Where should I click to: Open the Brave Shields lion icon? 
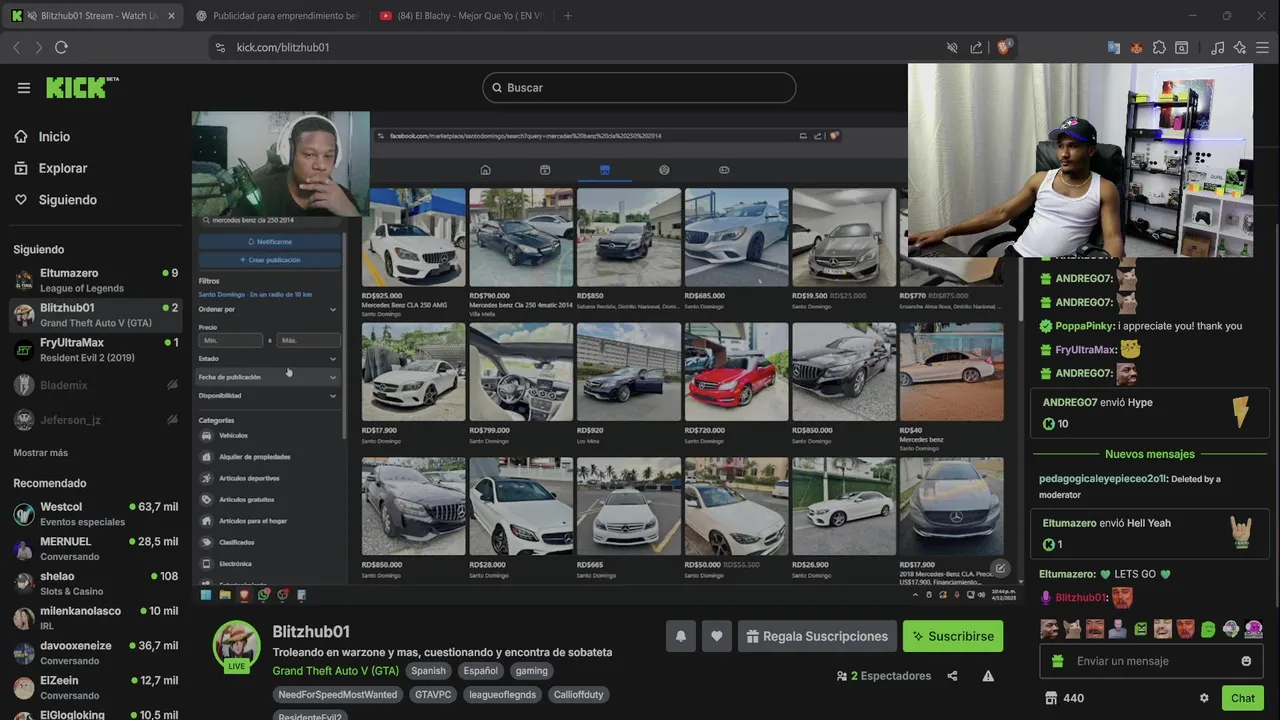pyautogui.click(x=1004, y=47)
